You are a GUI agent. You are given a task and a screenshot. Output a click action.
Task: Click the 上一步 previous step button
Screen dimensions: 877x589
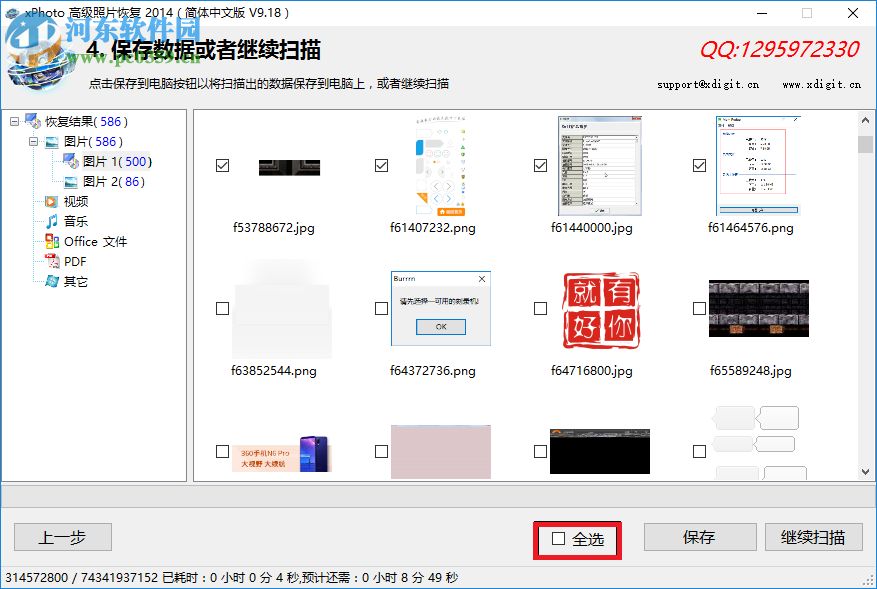[x=62, y=537]
